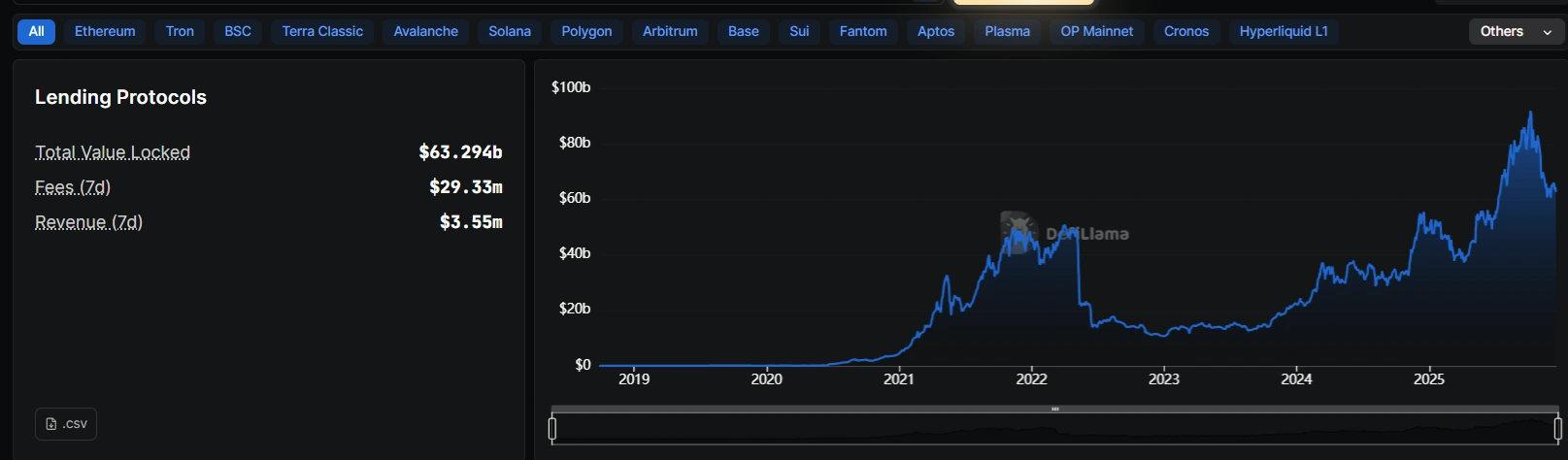The height and width of the screenshot is (460, 1568).
Task: Switch to the Tron chain filter
Action: click(x=180, y=31)
